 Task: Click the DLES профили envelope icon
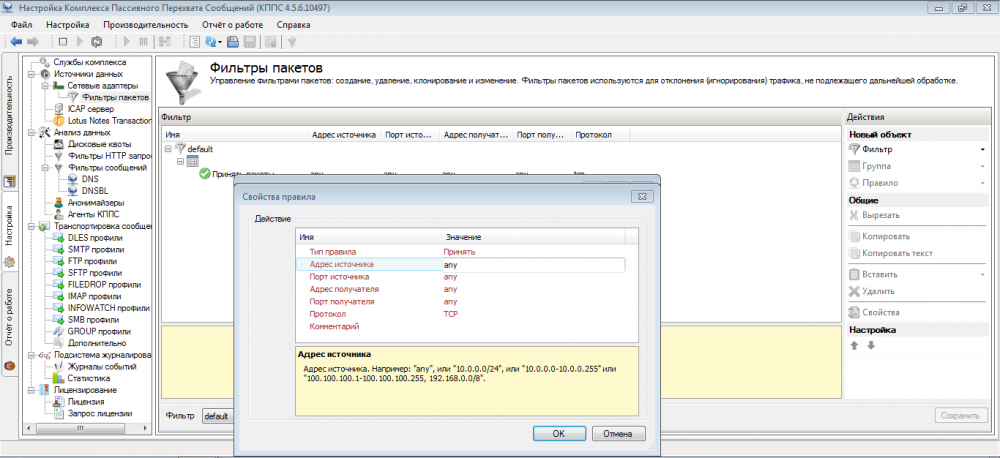[59, 238]
